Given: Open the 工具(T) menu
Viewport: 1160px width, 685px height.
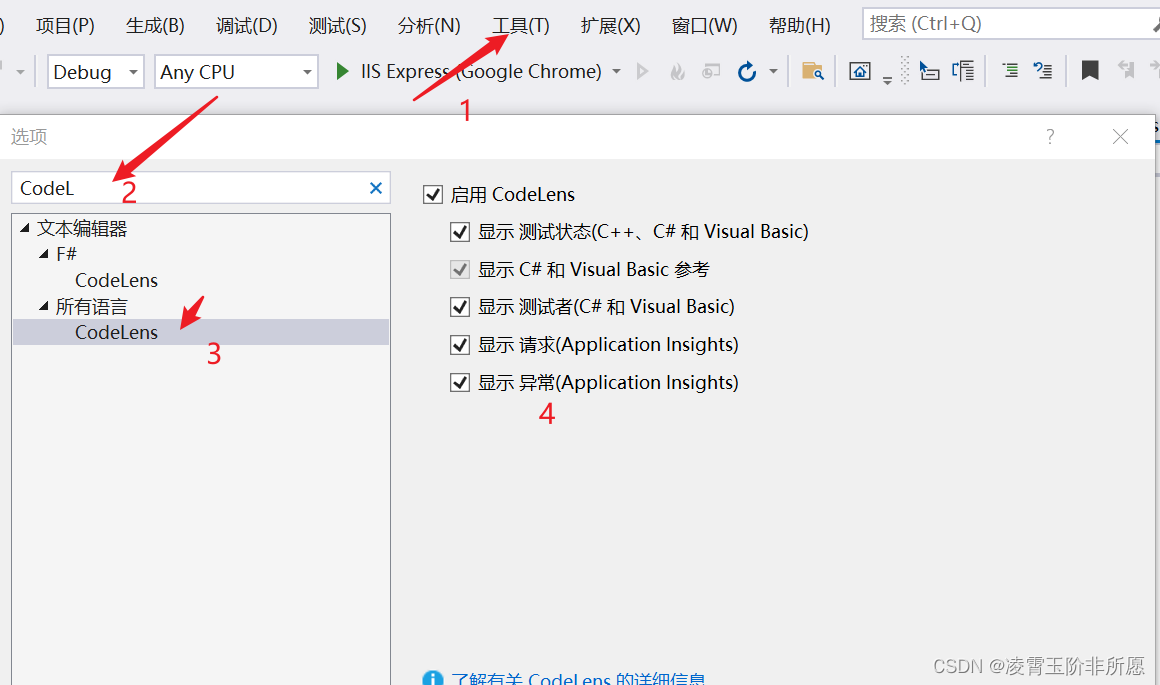Looking at the screenshot, I should 520,25.
